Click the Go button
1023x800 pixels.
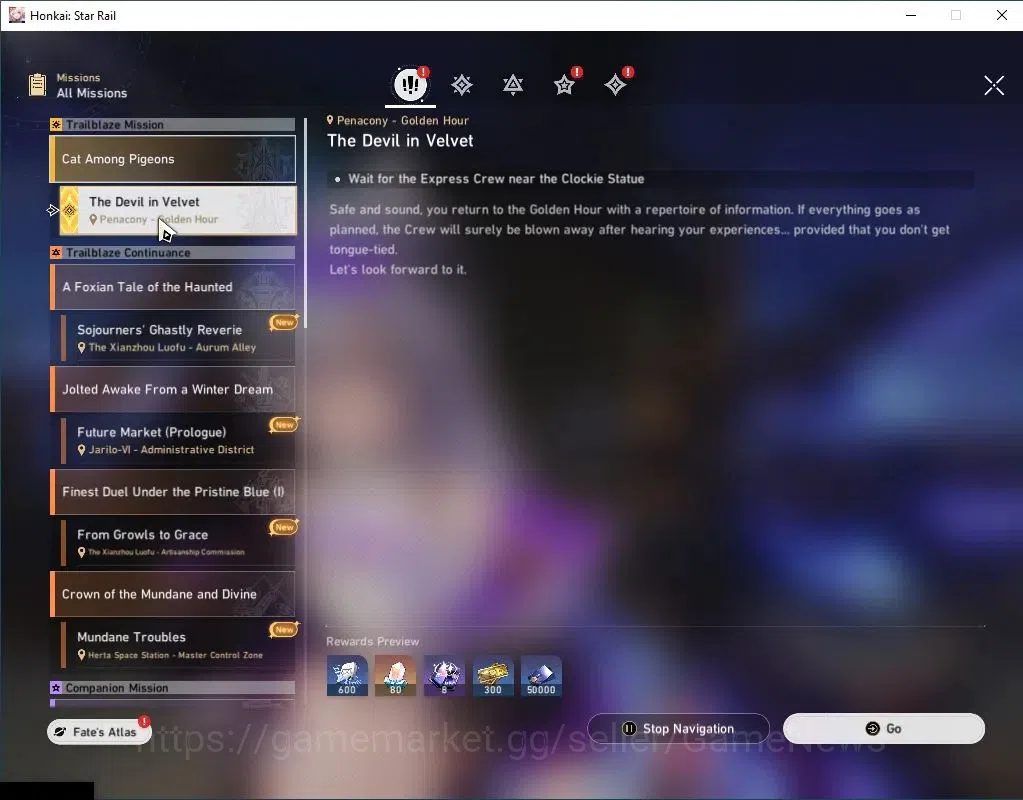[x=883, y=728]
